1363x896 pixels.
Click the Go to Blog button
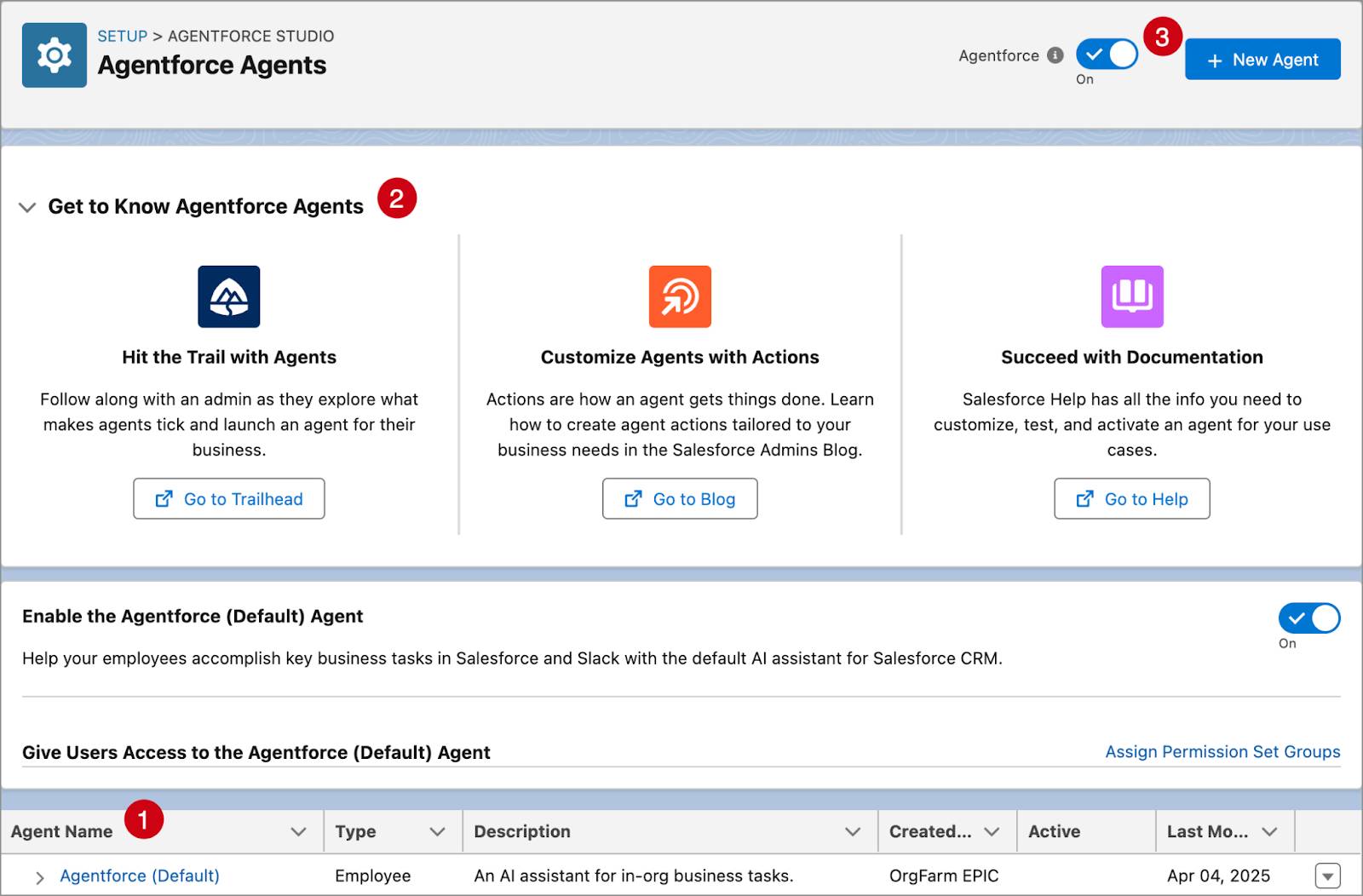[x=680, y=499]
